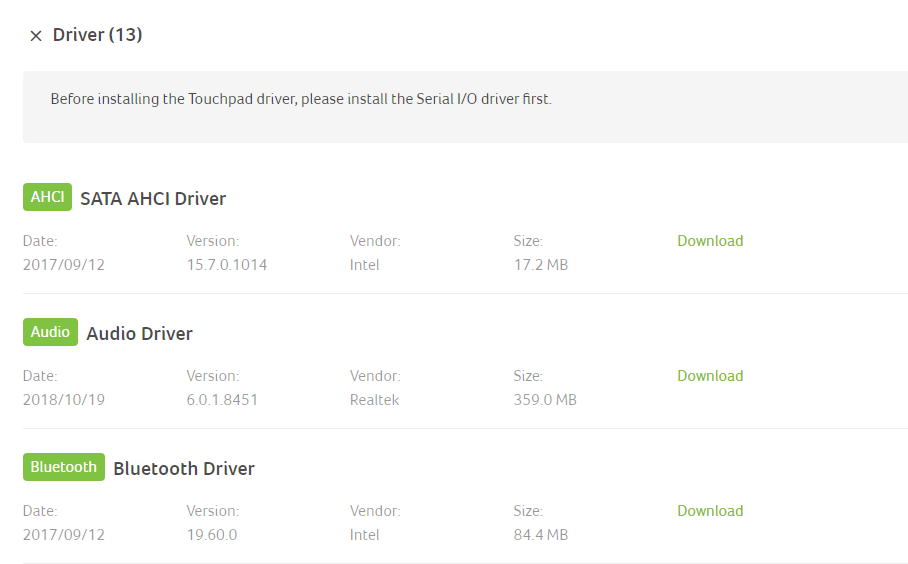Click the 2018/10/19 date value
The height and width of the screenshot is (564, 908).
pyautogui.click(x=64, y=400)
